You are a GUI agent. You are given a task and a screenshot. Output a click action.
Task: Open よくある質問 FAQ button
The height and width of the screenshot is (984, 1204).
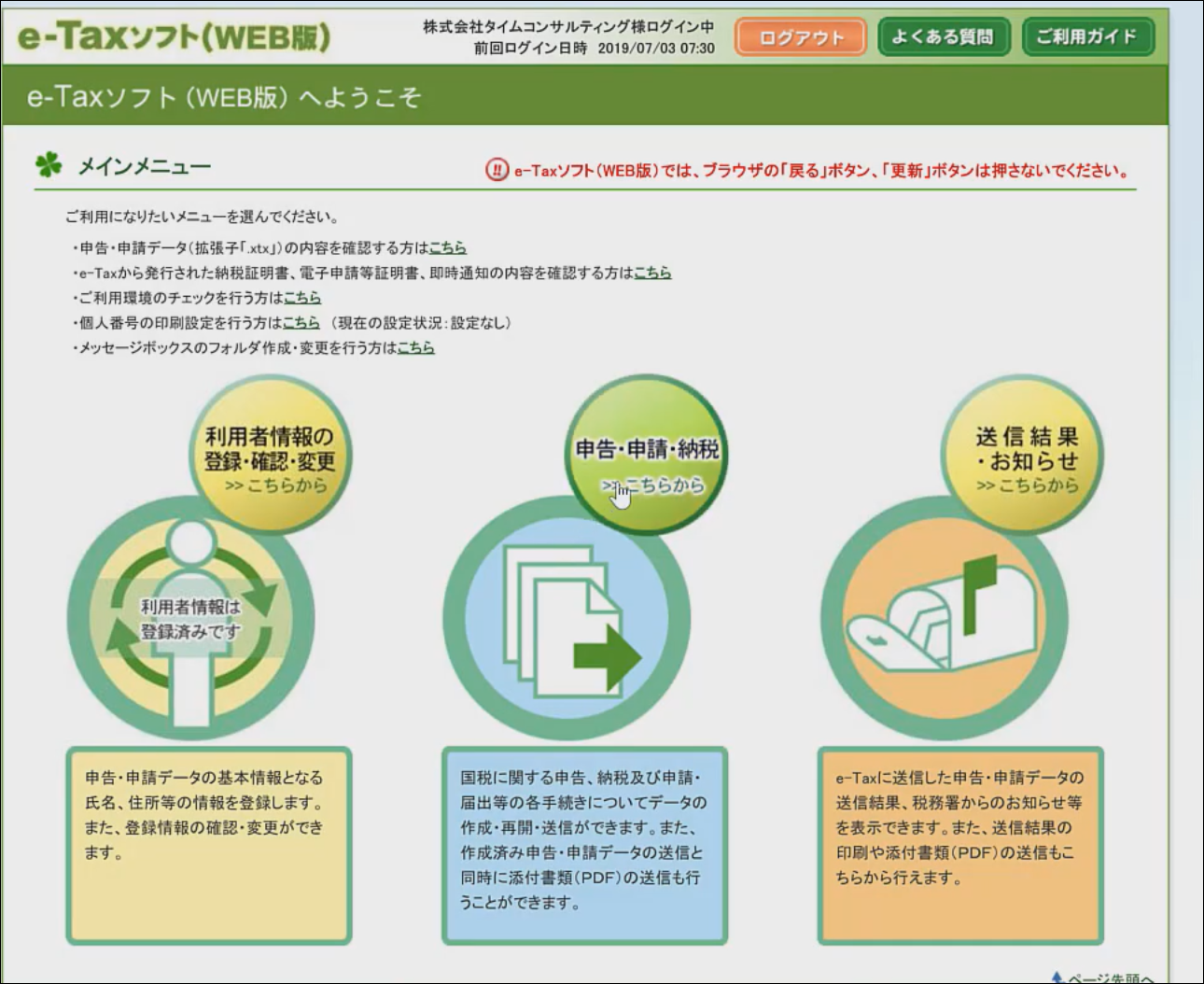pos(944,37)
